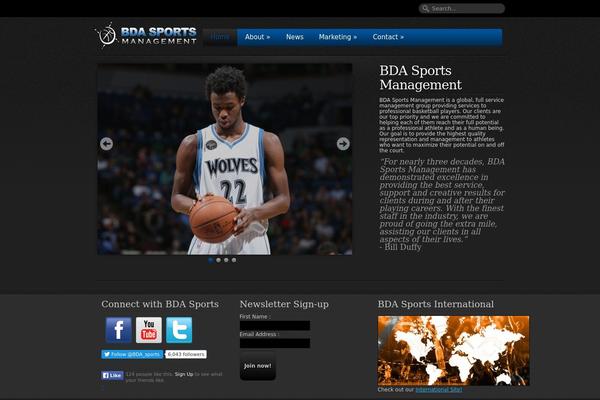
Task: Select the fourth slideshow dot
Action: point(234,260)
